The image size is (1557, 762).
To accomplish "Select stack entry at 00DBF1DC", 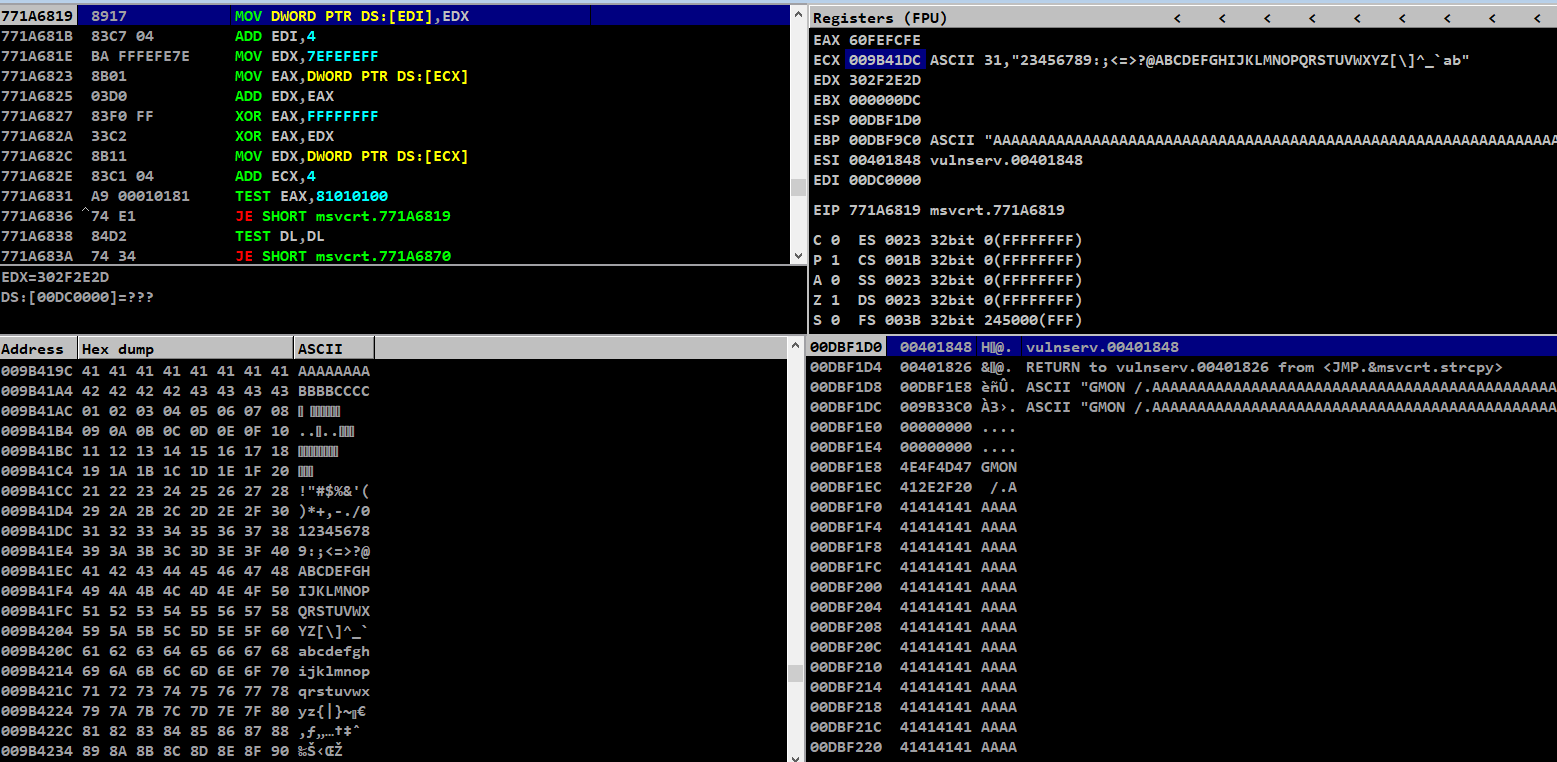I will pos(1182,407).
